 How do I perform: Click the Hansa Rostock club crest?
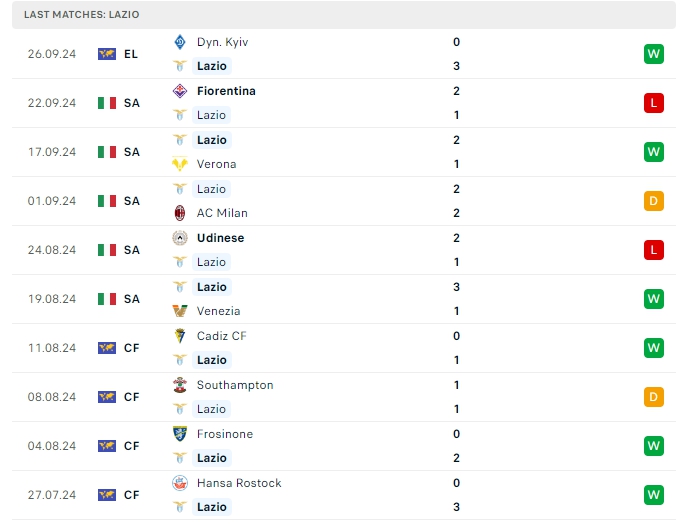coord(180,483)
